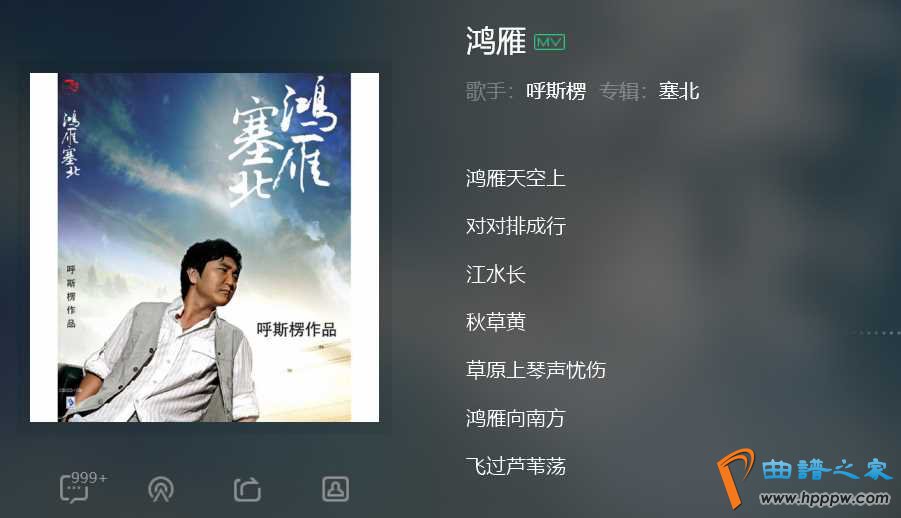The height and width of the screenshot is (518, 901).
Task: Click the dotted lyric position marker
Action: click(876, 333)
